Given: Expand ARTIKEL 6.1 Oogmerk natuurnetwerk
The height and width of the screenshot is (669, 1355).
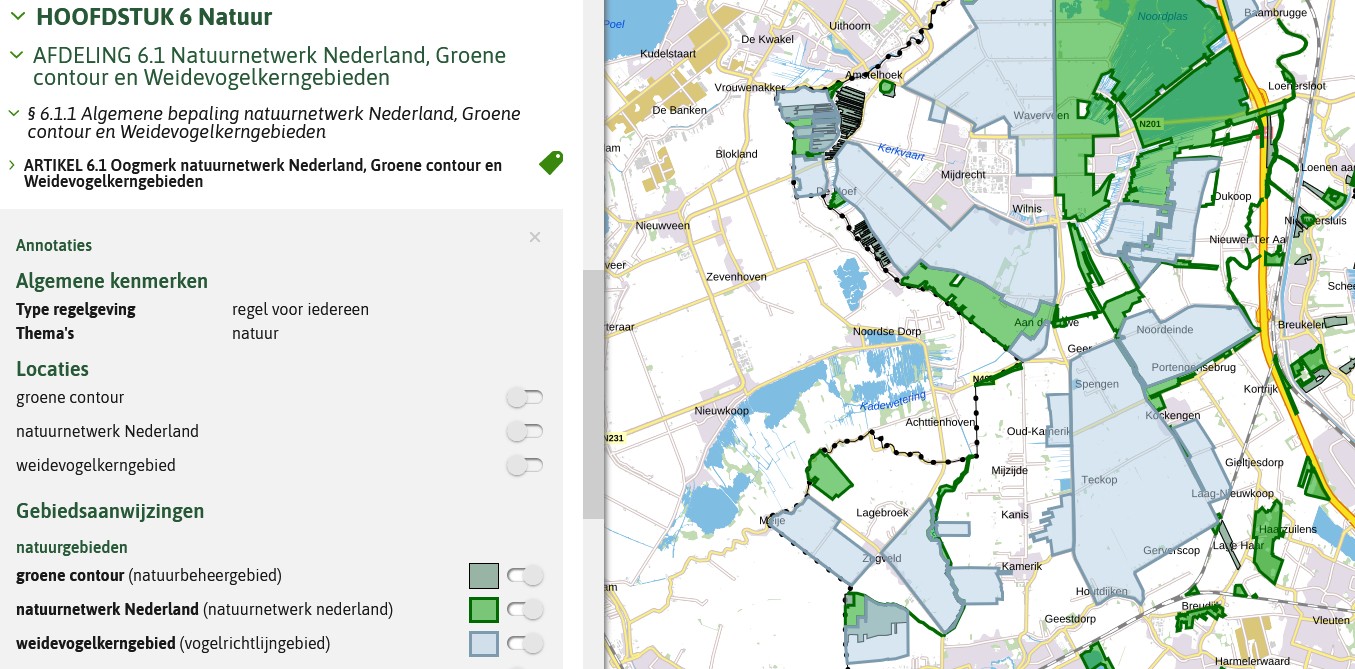Looking at the screenshot, I should tap(11, 165).
